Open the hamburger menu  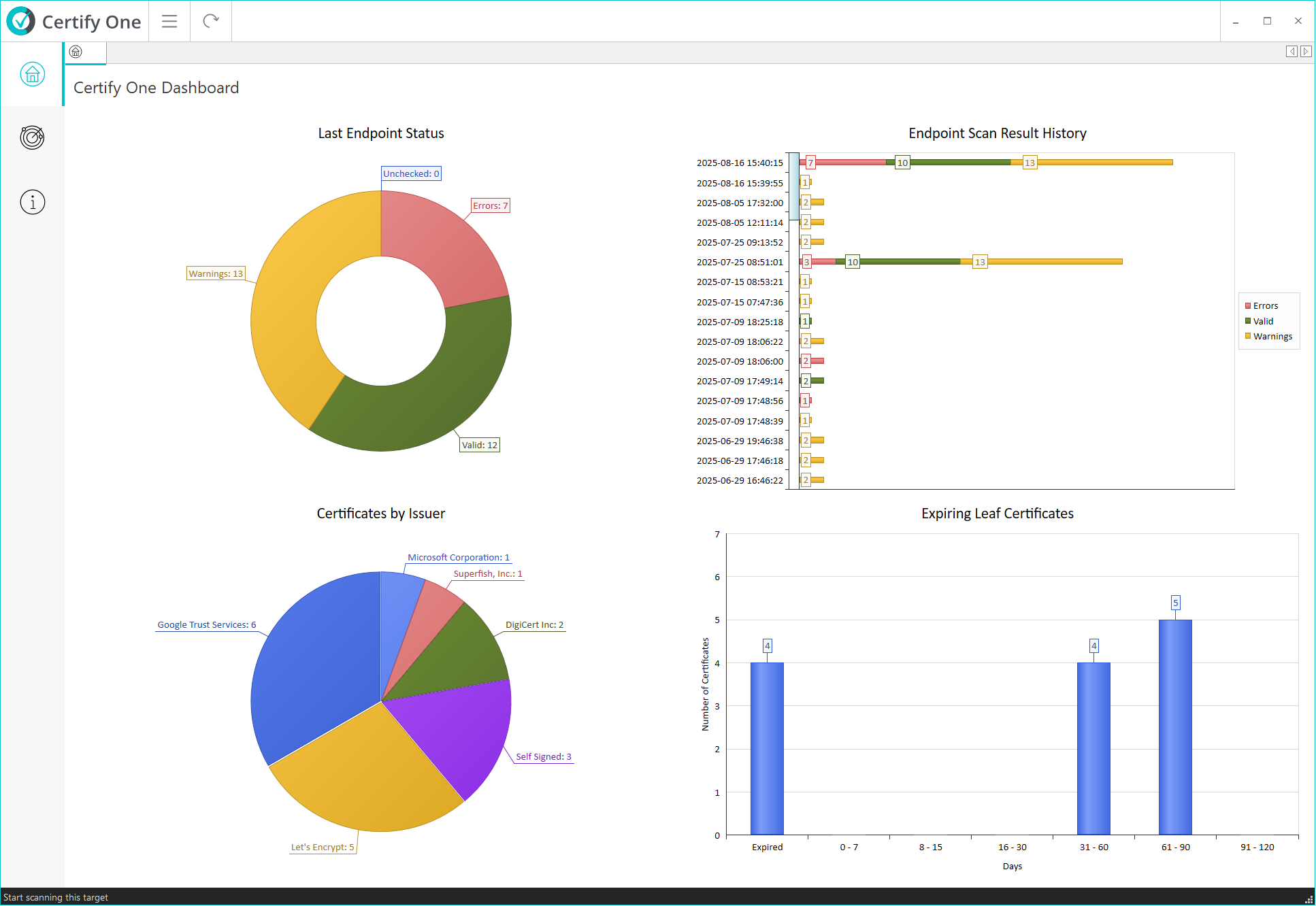[169, 21]
